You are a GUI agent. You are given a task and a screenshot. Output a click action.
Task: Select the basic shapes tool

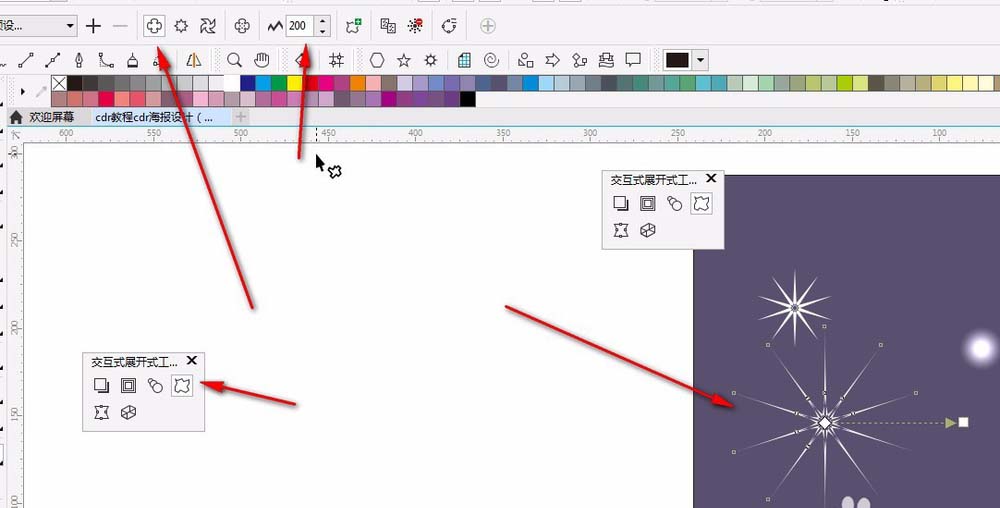click(x=526, y=61)
